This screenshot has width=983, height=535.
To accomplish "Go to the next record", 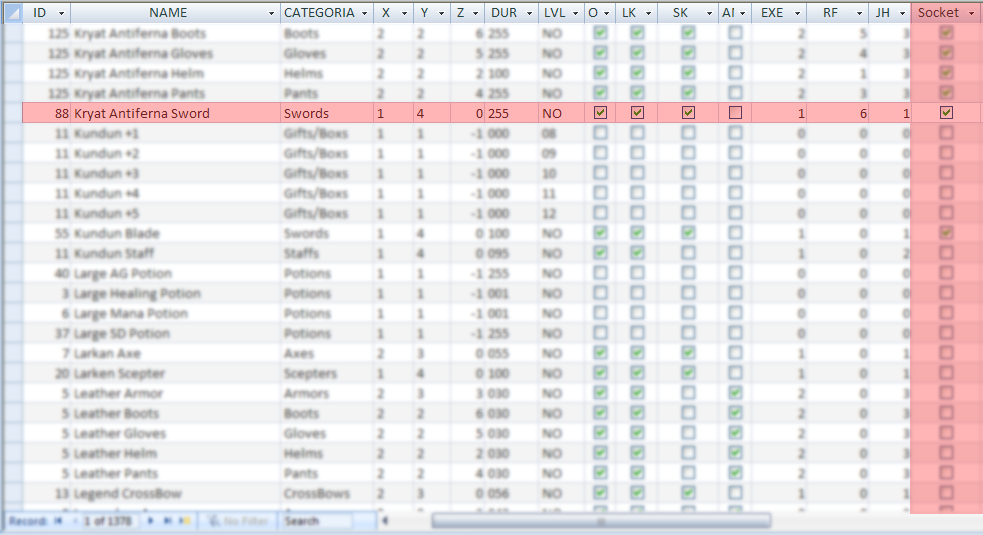I will [x=151, y=521].
